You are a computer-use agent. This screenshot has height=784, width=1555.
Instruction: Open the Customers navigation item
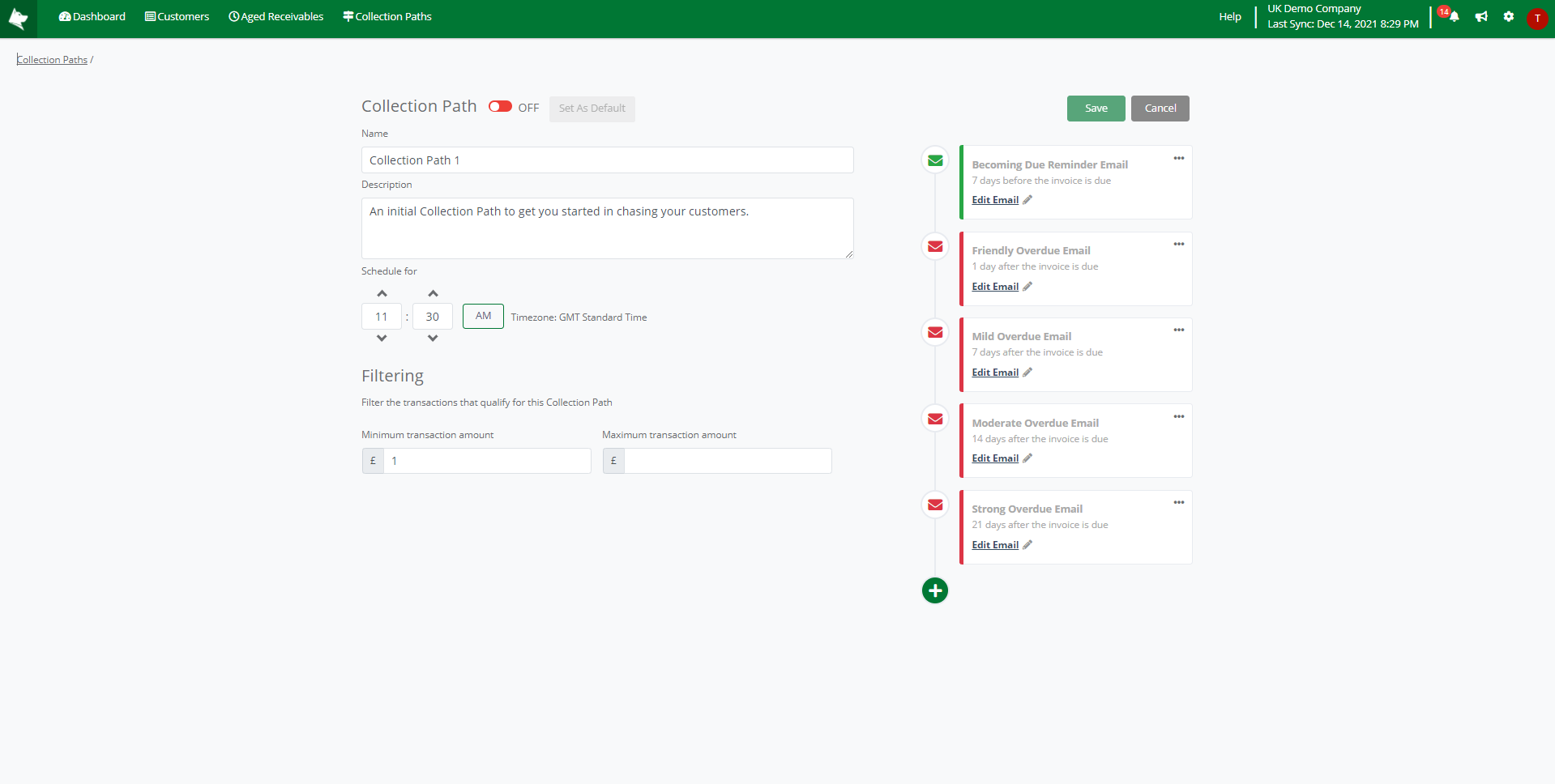coord(177,17)
